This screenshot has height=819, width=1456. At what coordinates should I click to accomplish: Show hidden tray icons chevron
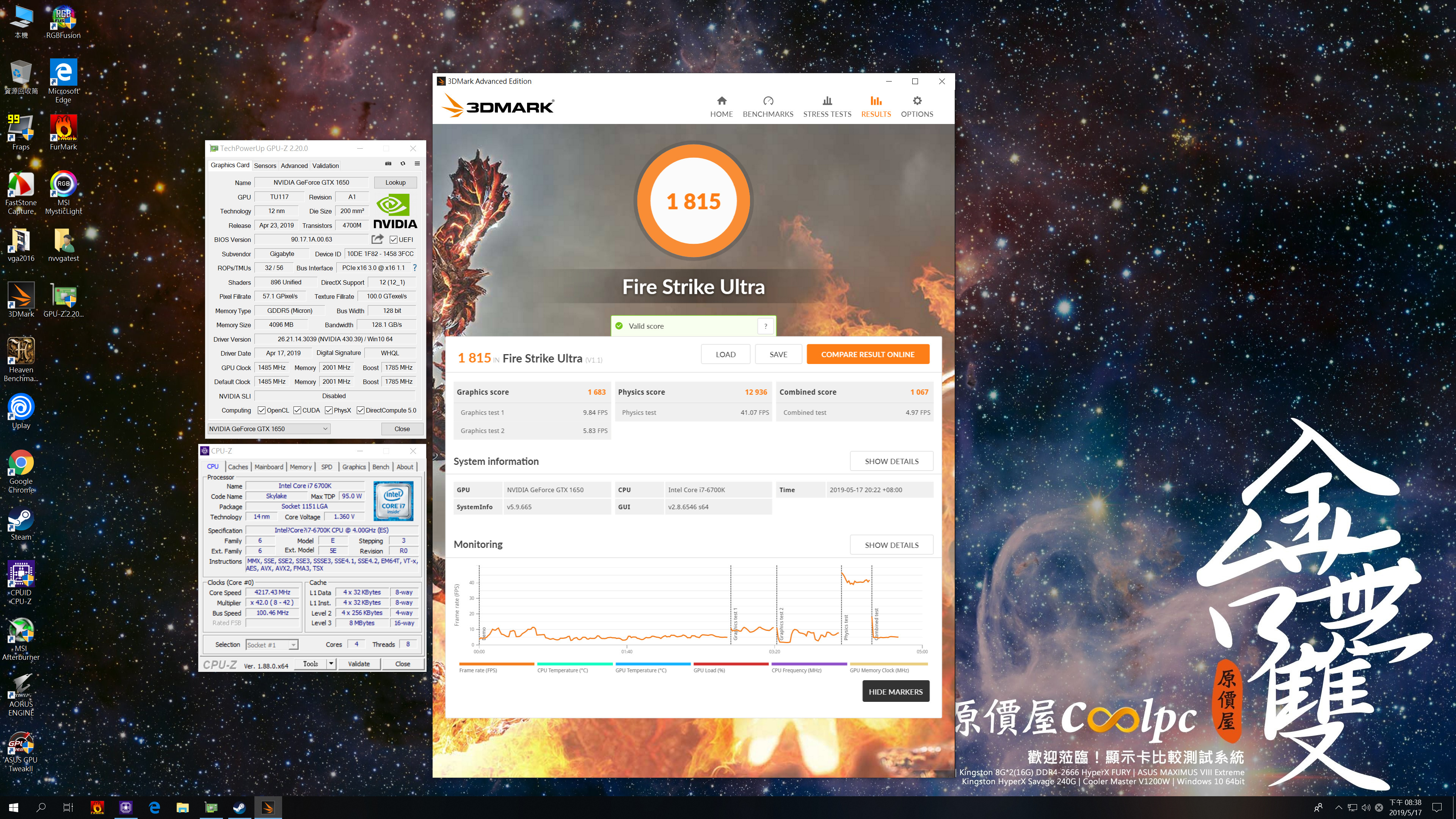point(1338,808)
